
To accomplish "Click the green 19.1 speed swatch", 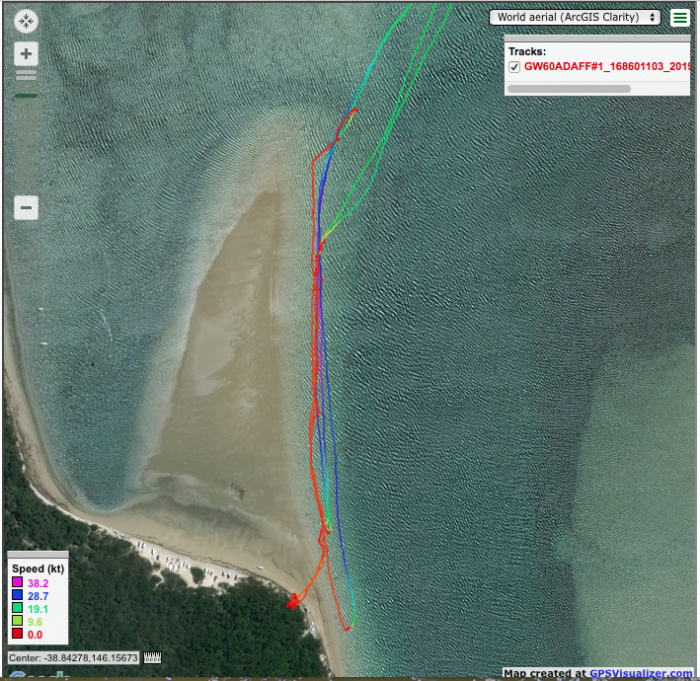I will coord(17,607).
